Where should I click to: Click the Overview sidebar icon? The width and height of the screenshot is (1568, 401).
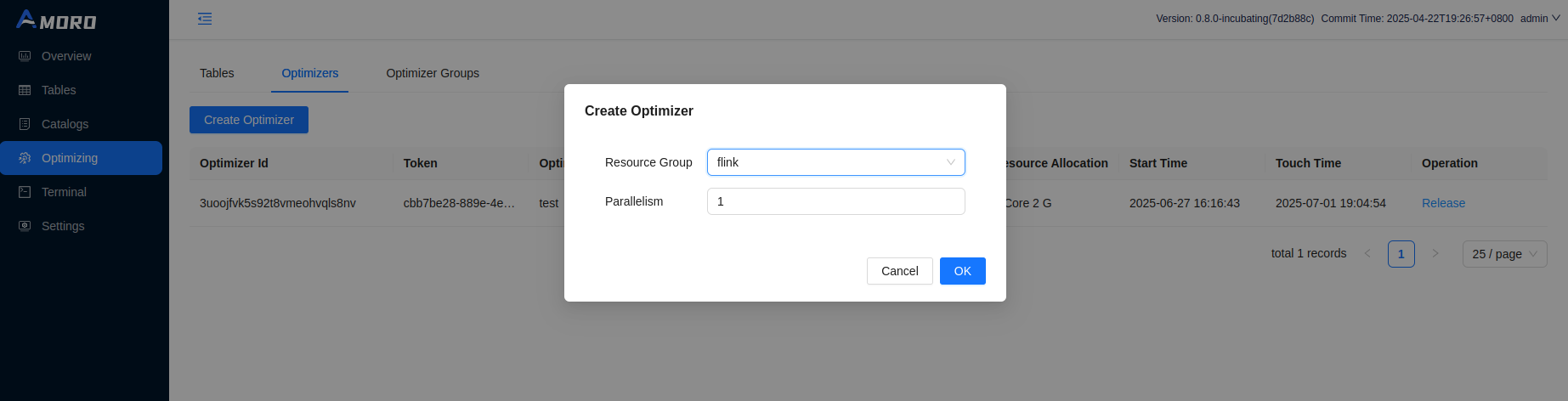point(25,56)
